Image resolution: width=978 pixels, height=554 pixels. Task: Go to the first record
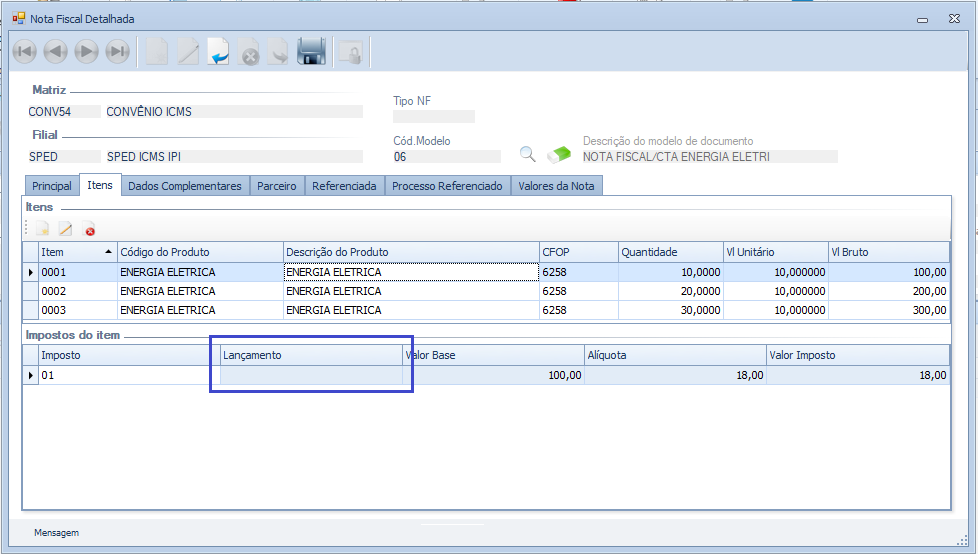pyautogui.click(x=25, y=51)
